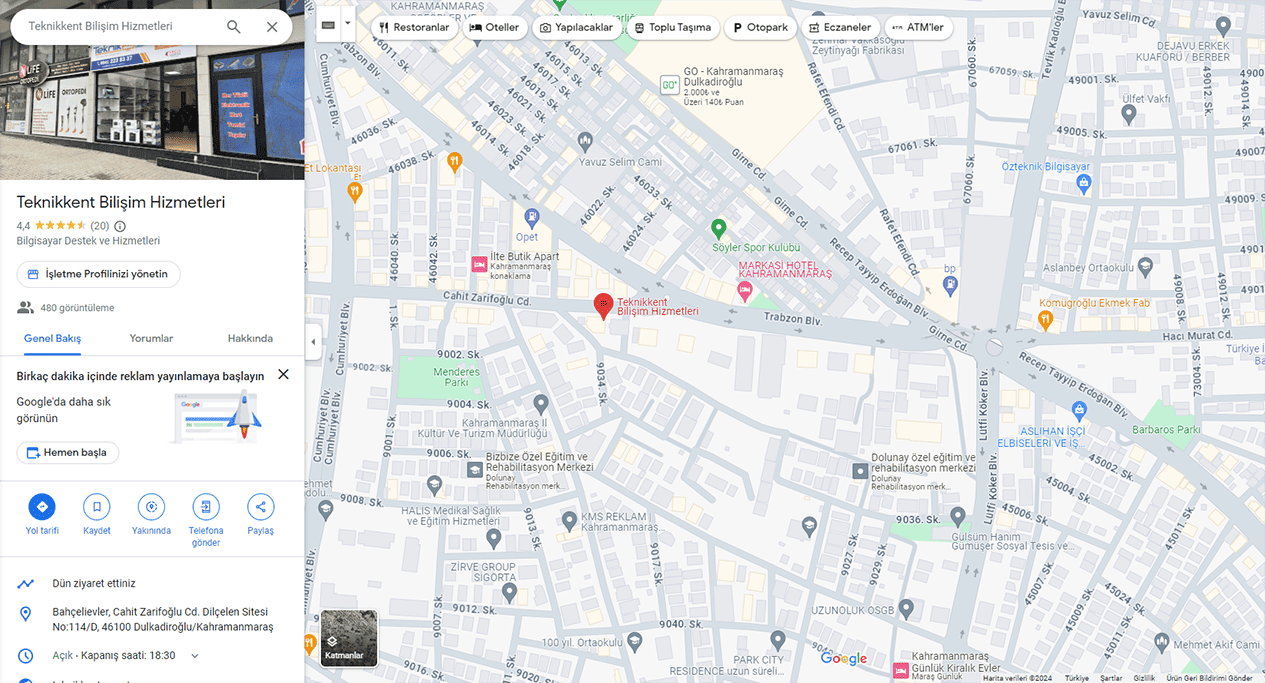Click the Hemen başla ad button
The height and width of the screenshot is (683, 1265).
(67, 452)
